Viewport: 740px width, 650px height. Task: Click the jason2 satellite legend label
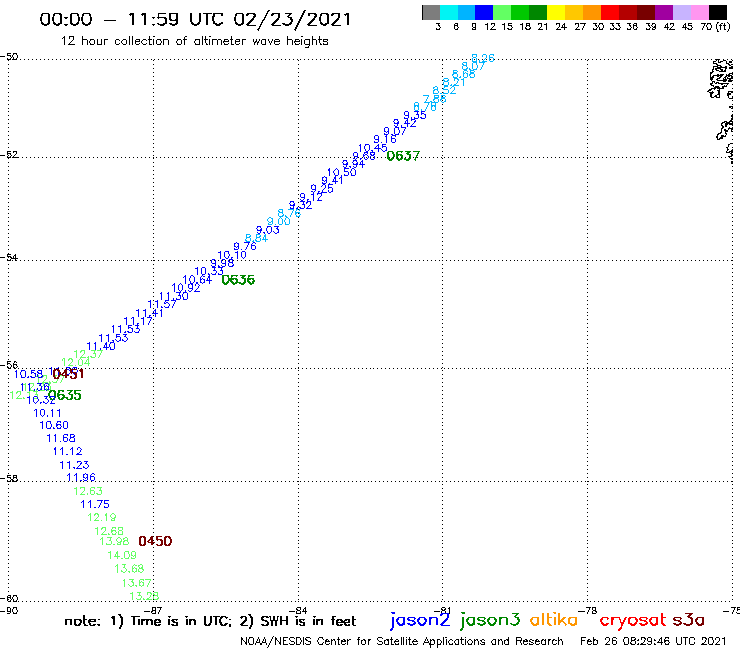pyautogui.click(x=420, y=620)
